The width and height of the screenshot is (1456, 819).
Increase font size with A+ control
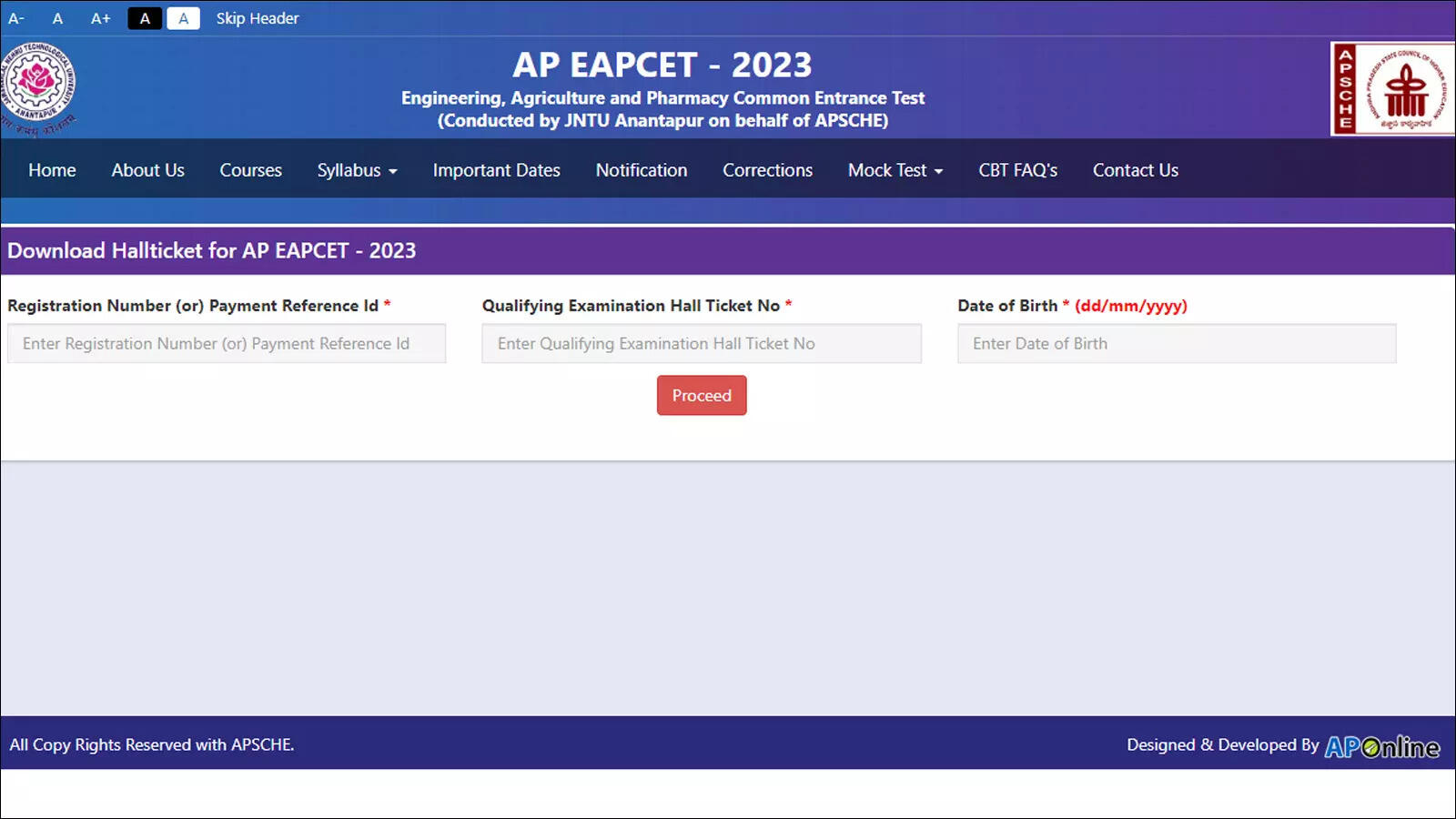[x=100, y=18]
